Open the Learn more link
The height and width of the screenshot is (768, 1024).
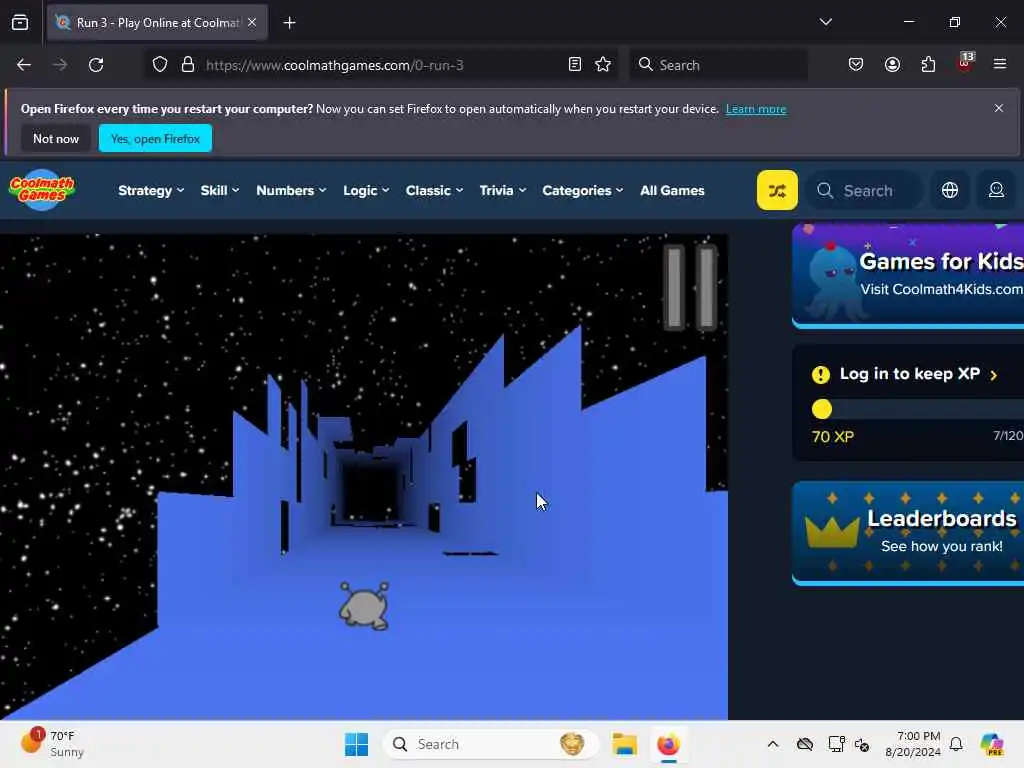point(756,109)
